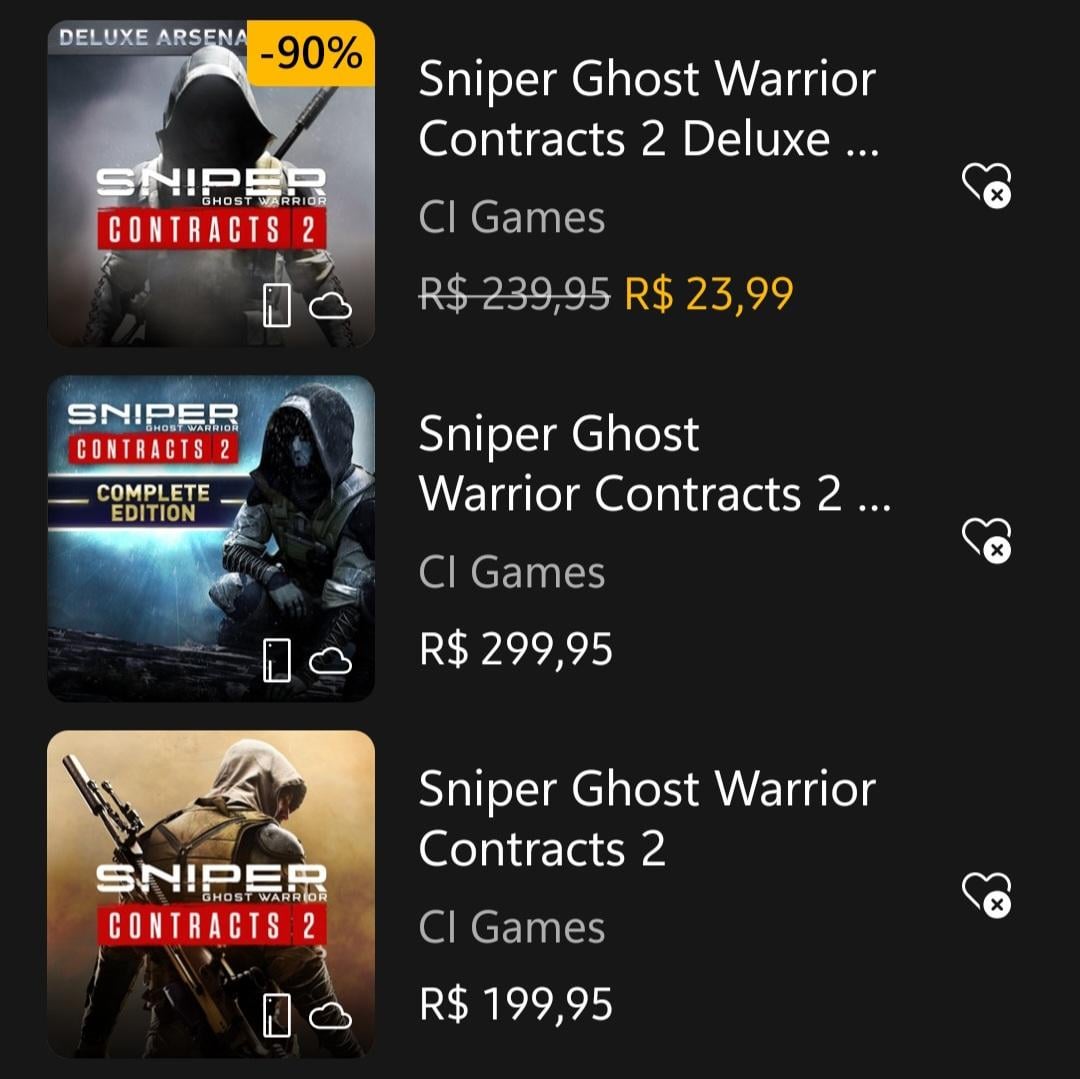Click console icon on Complete Edition cover
The image size is (1080, 1079).
click(277, 660)
